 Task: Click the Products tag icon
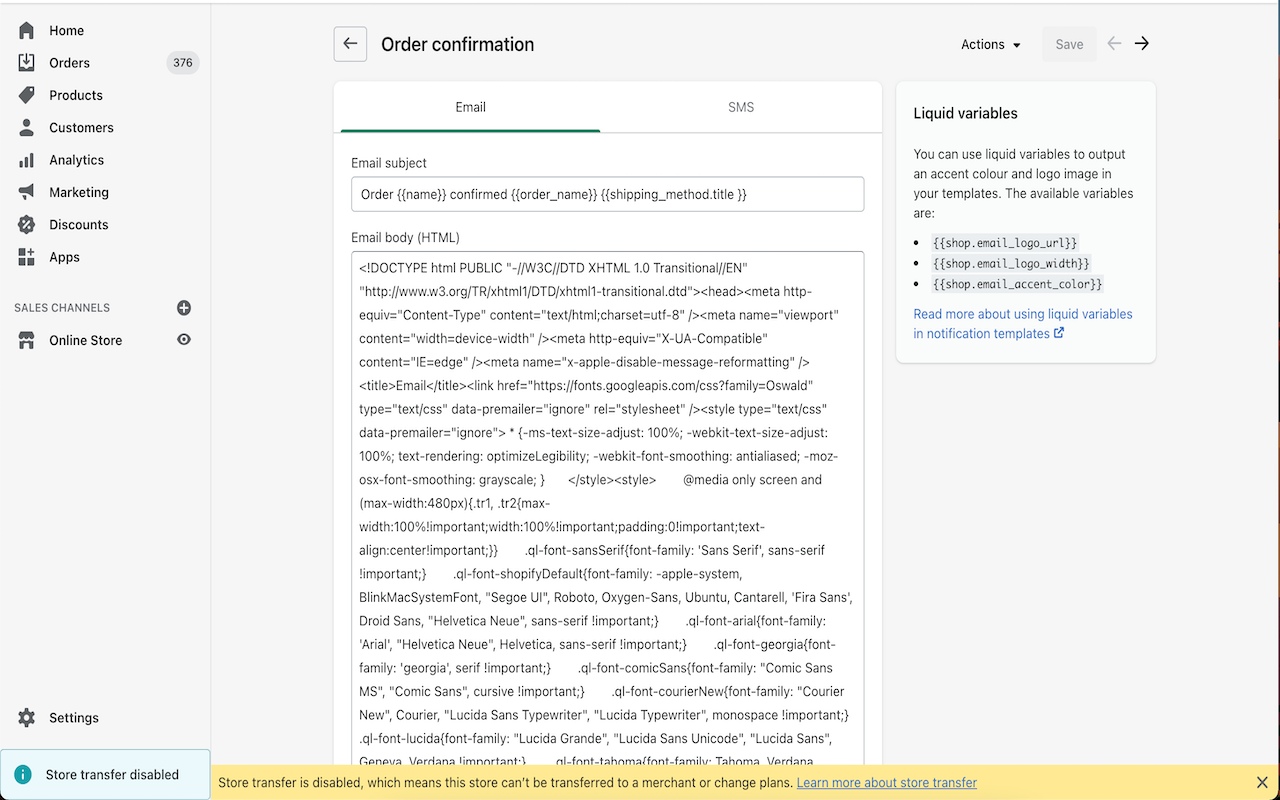(x=27, y=95)
